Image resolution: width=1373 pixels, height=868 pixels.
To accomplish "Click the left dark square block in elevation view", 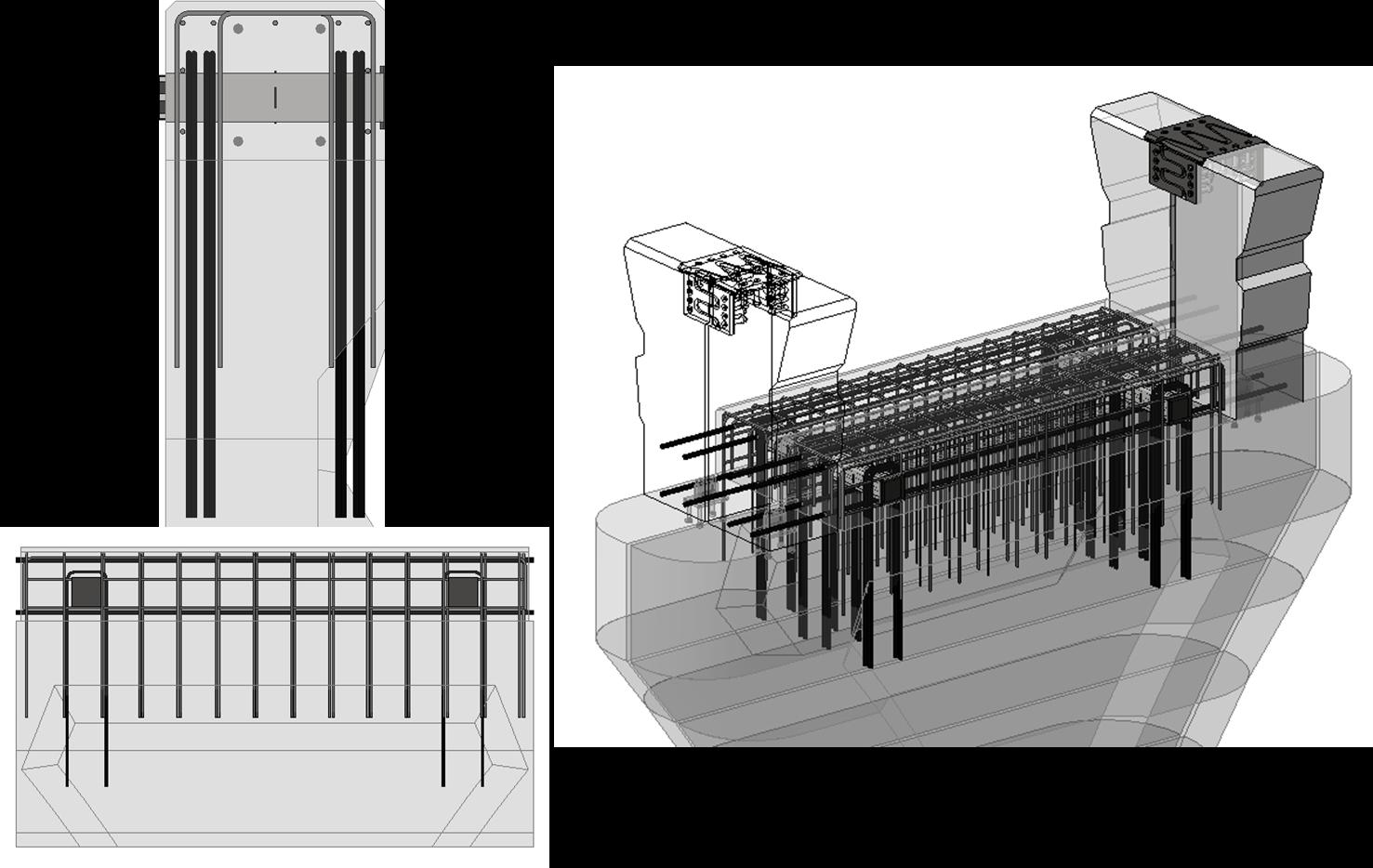I will pyautogui.click(x=86, y=591).
